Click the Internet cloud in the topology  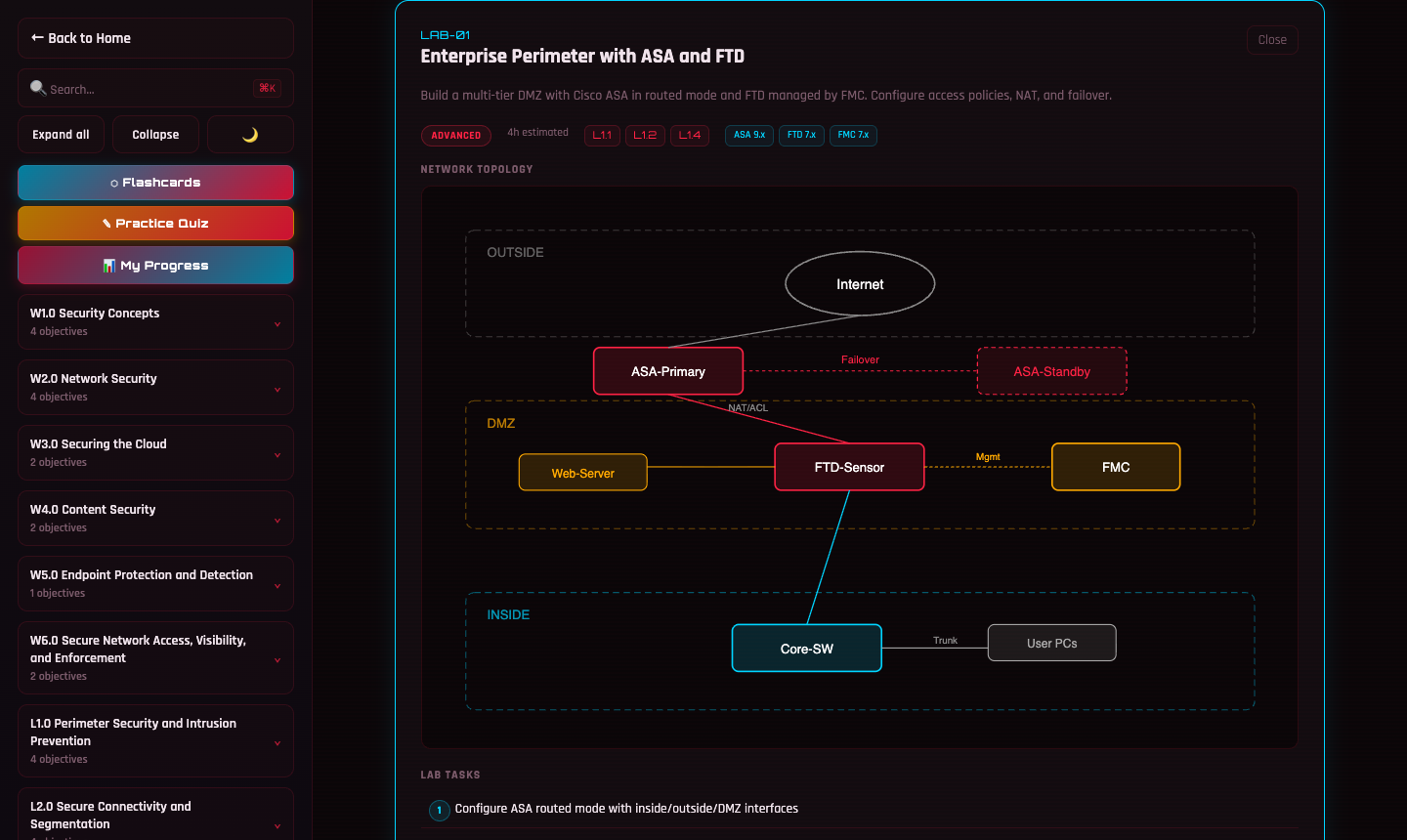[x=860, y=283]
